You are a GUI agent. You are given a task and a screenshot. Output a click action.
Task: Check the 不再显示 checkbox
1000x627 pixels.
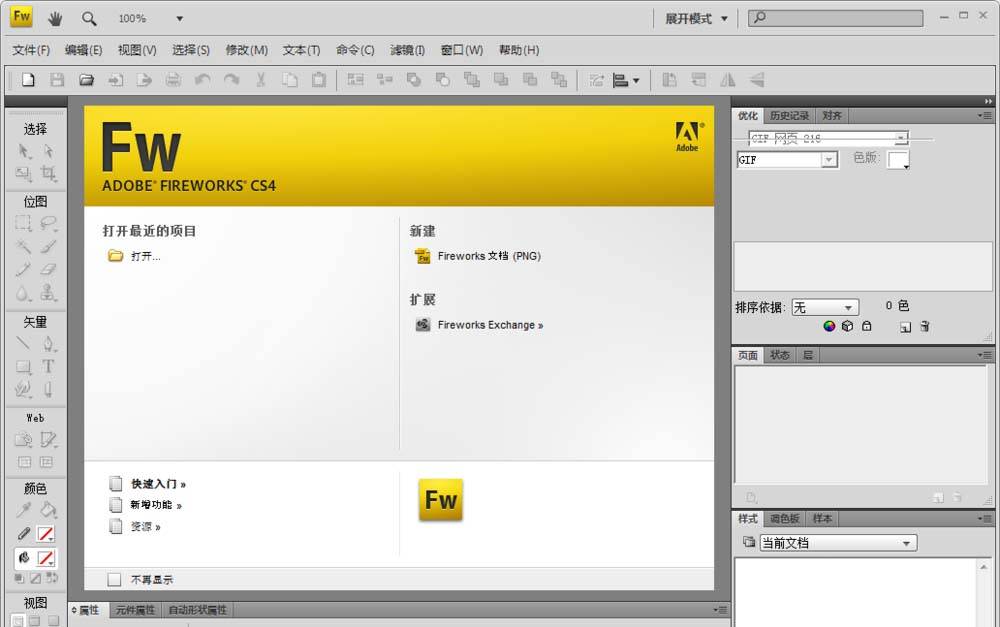tap(114, 579)
